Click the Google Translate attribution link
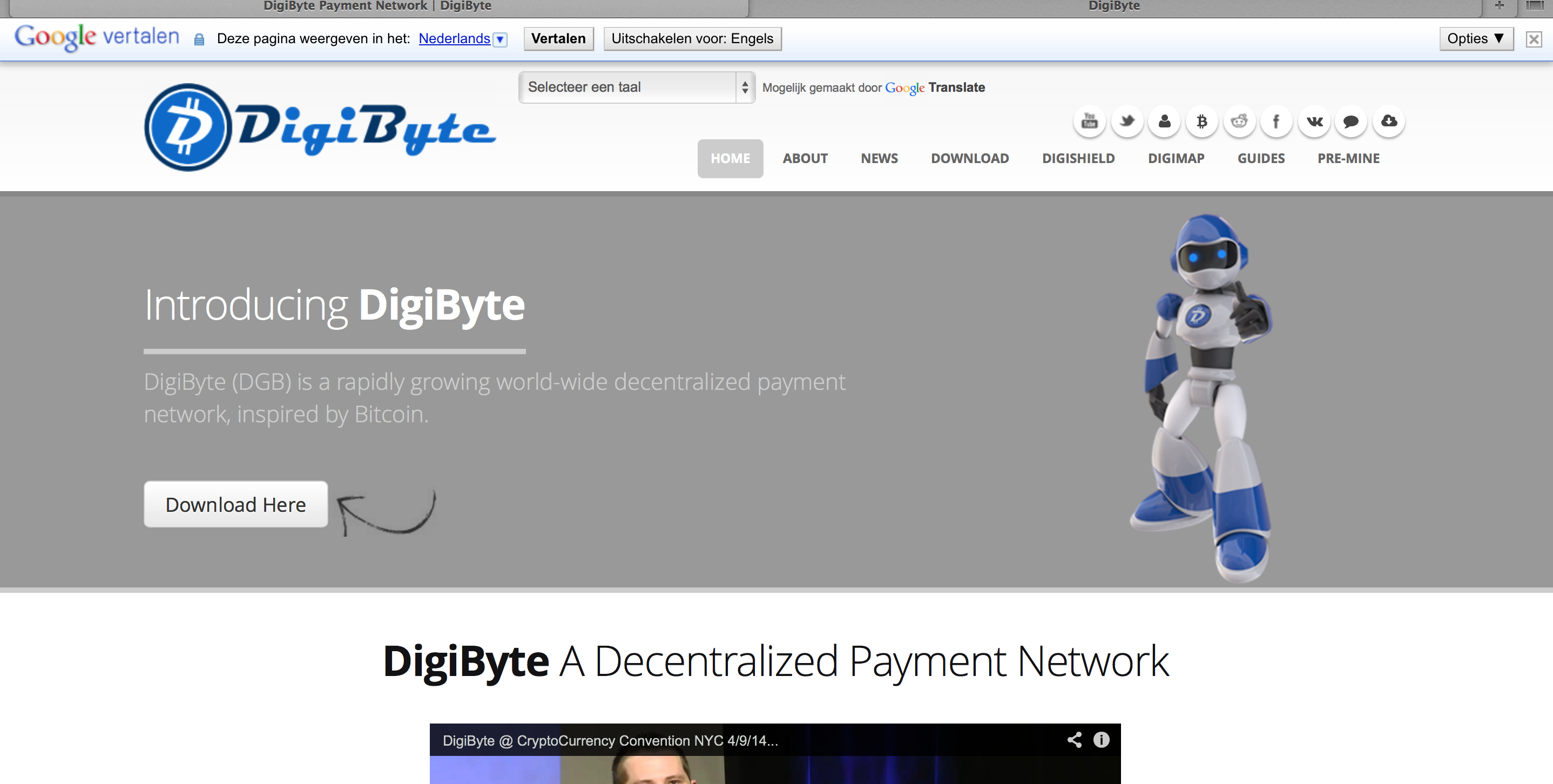1553x784 pixels. [x=935, y=87]
